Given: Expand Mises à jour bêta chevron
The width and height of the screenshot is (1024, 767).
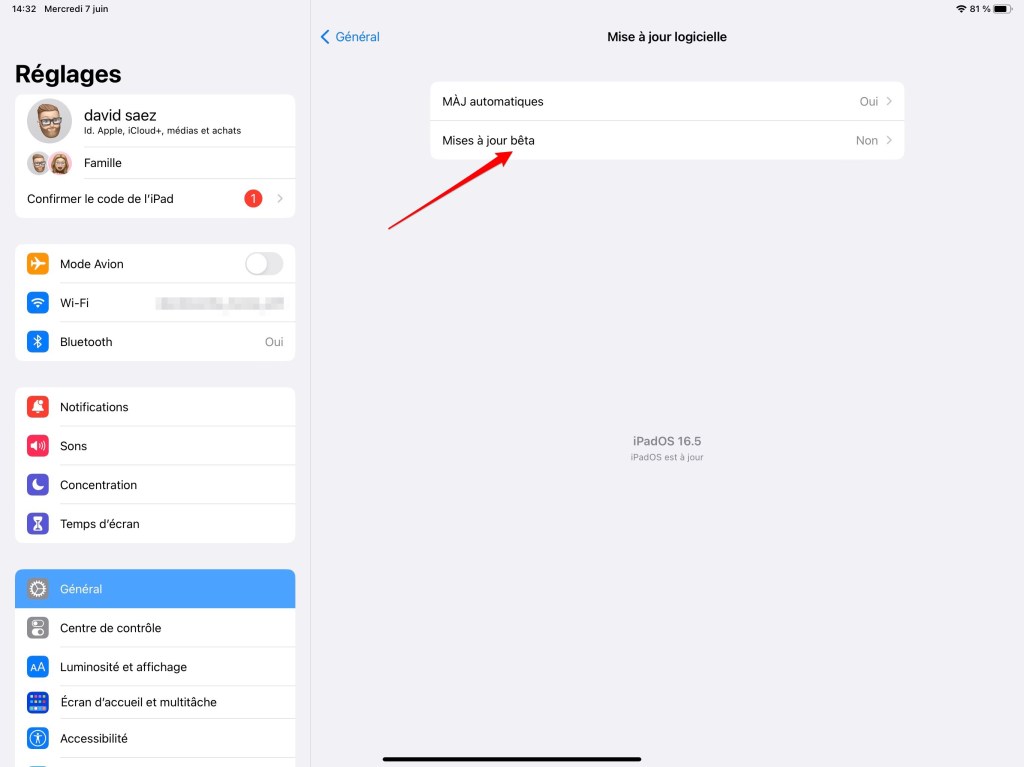Looking at the screenshot, I should (x=889, y=140).
